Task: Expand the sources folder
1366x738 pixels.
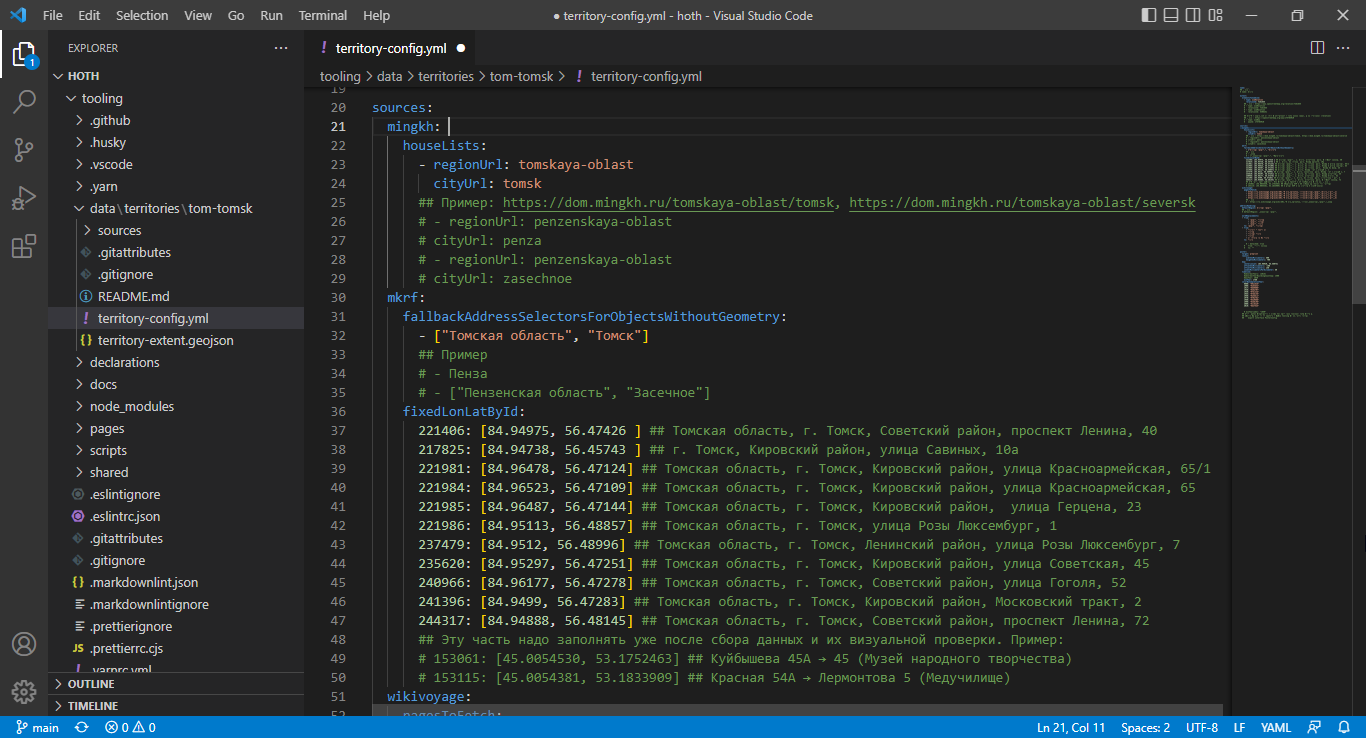Action: (x=176, y=230)
